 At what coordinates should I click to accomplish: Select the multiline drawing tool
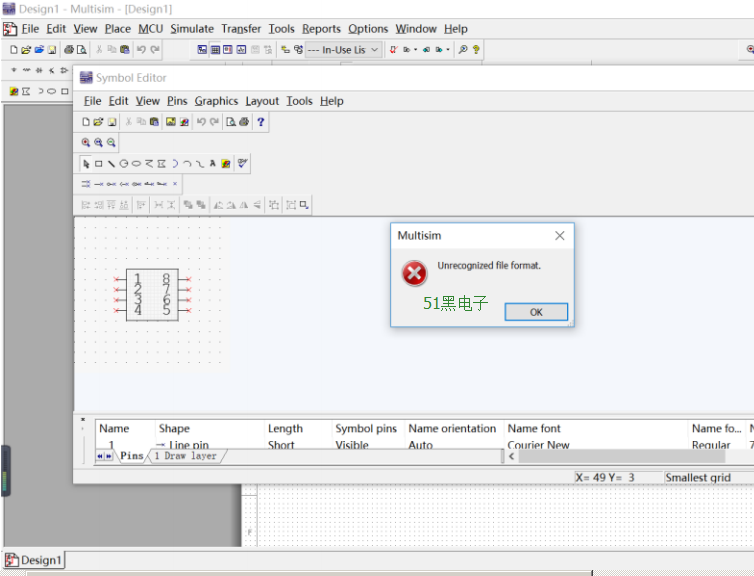[149, 164]
